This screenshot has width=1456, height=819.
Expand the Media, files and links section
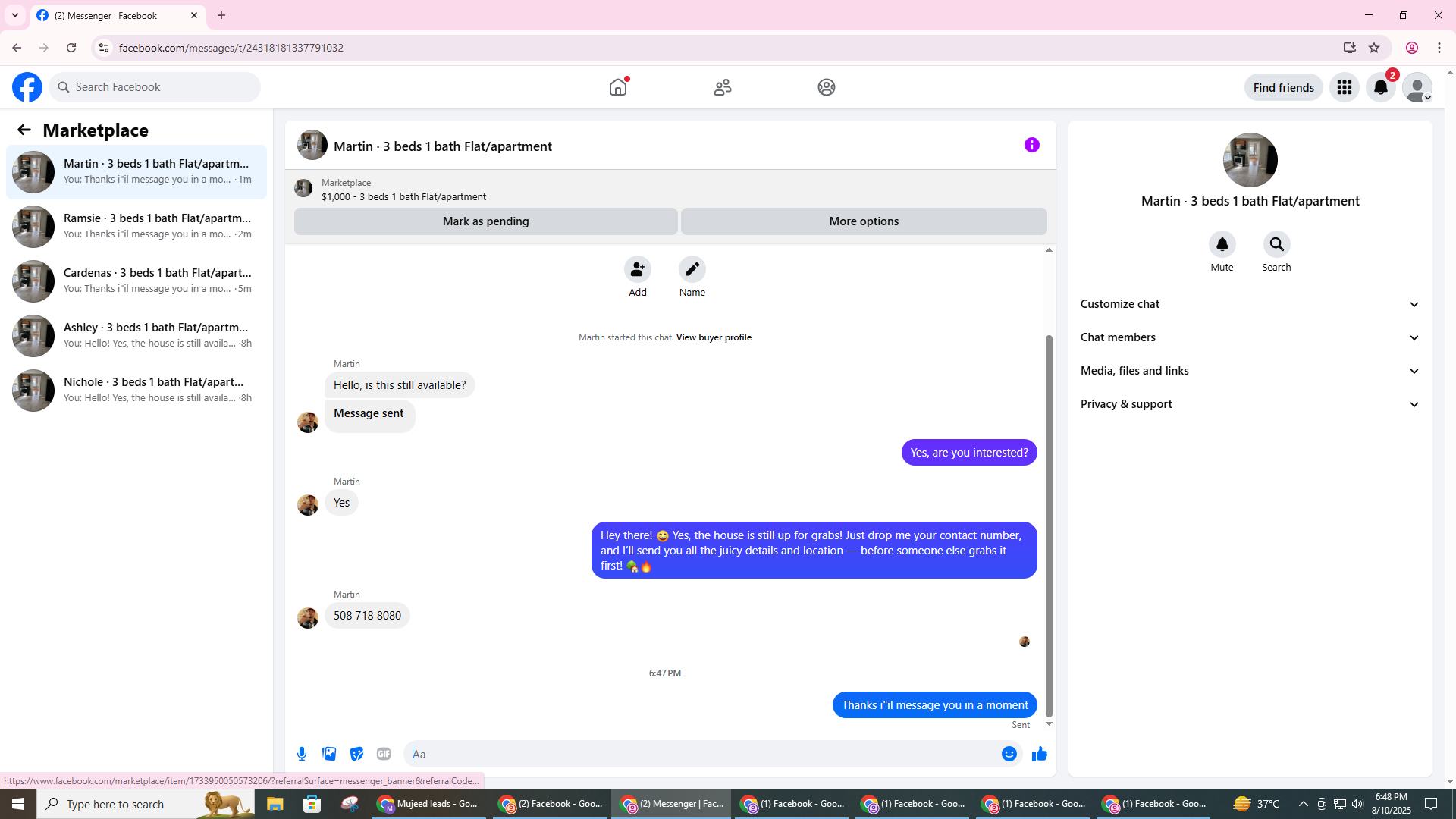tap(1250, 371)
